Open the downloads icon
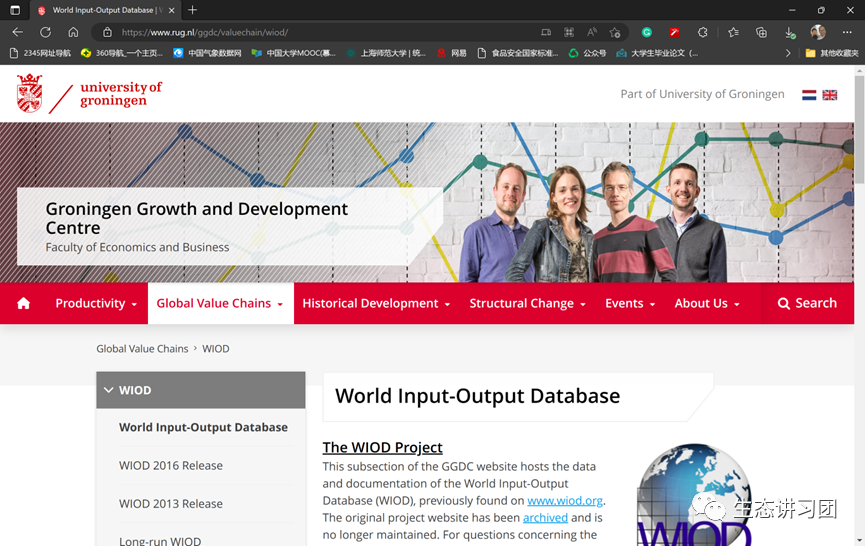 tap(789, 32)
